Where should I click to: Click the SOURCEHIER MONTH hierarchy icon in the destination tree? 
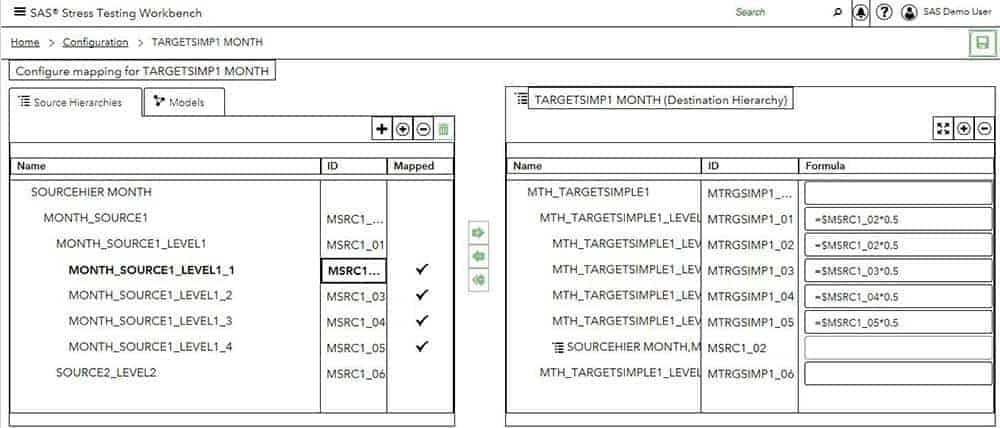tap(558, 348)
